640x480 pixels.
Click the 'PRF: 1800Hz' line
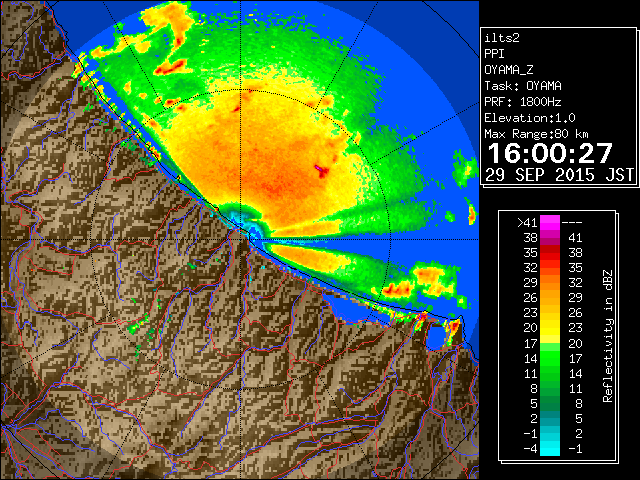tap(523, 102)
